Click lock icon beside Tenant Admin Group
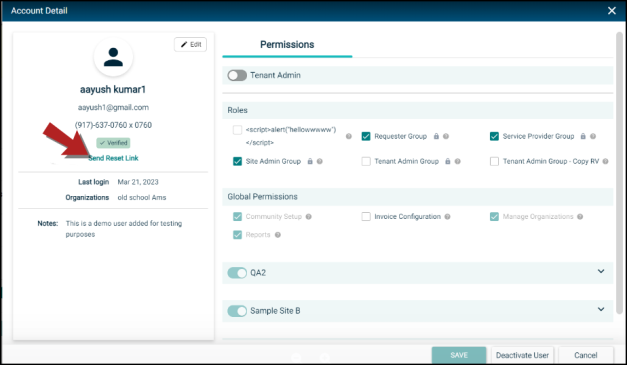 click(448, 162)
